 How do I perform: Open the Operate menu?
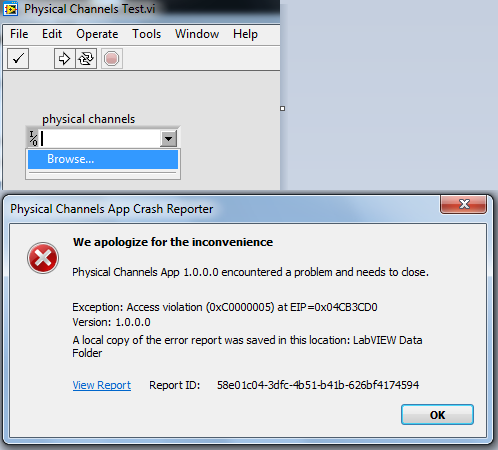97,34
